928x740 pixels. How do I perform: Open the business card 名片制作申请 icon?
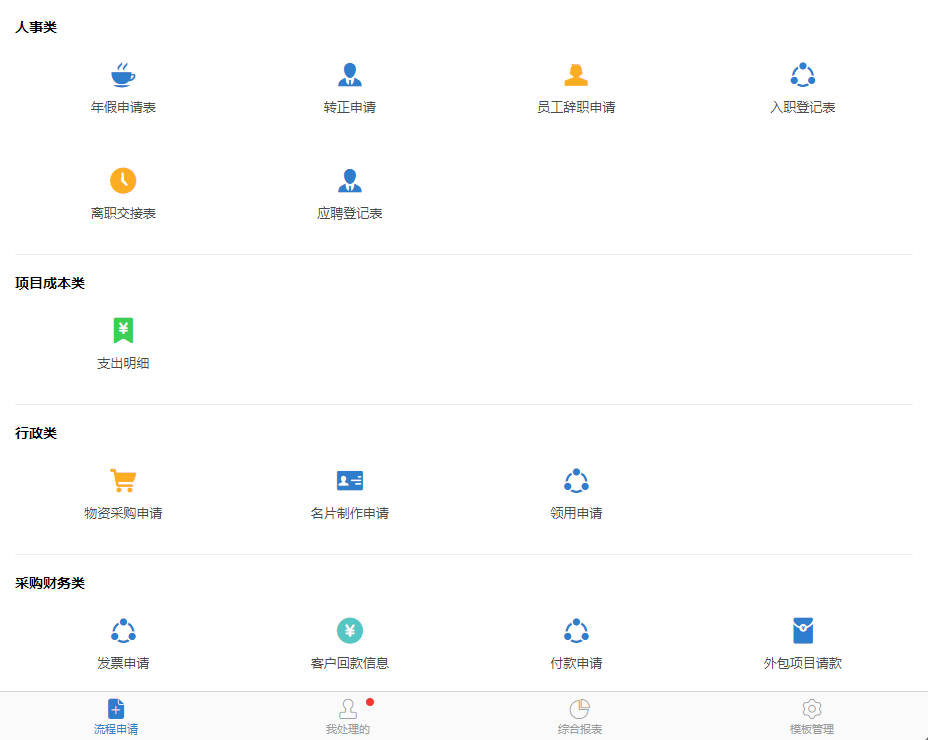(349, 481)
